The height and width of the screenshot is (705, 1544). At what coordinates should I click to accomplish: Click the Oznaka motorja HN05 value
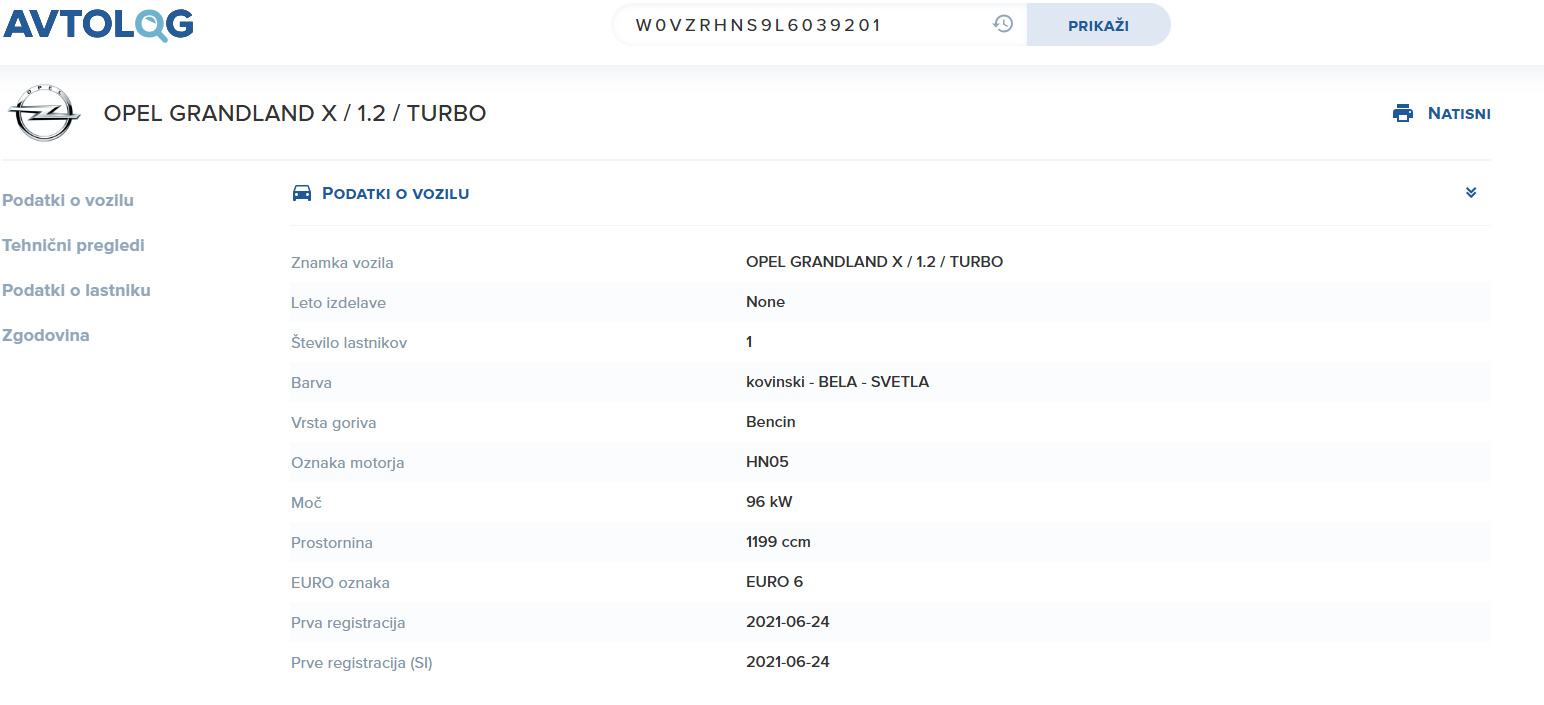[x=767, y=462]
